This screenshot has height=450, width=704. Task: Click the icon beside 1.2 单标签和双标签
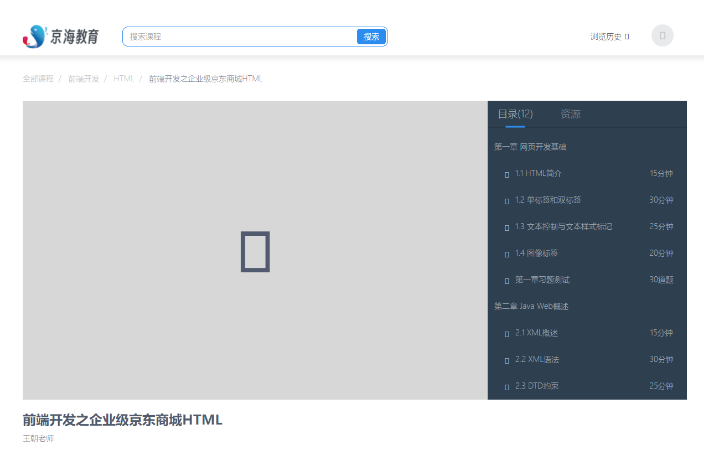[507, 201]
